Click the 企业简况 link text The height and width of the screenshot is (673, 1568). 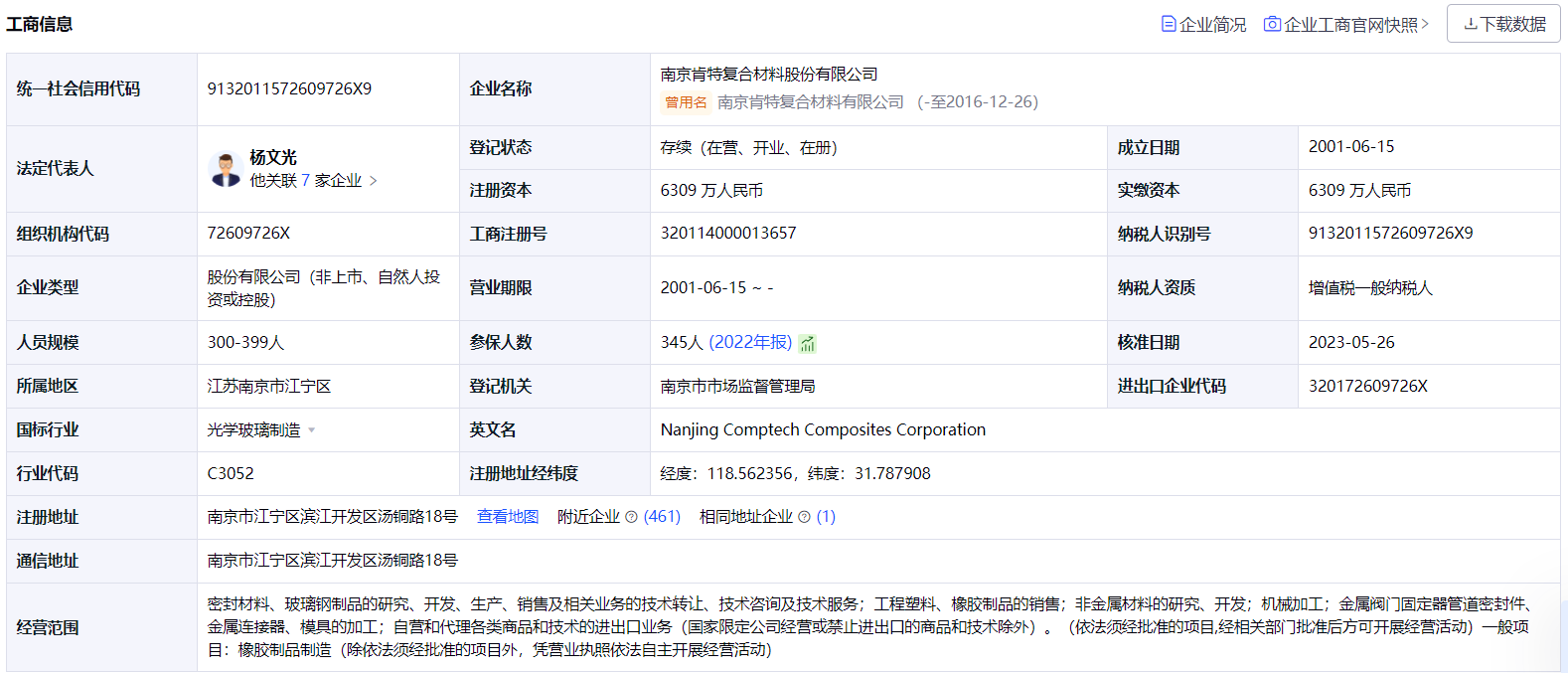click(1212, 24)
